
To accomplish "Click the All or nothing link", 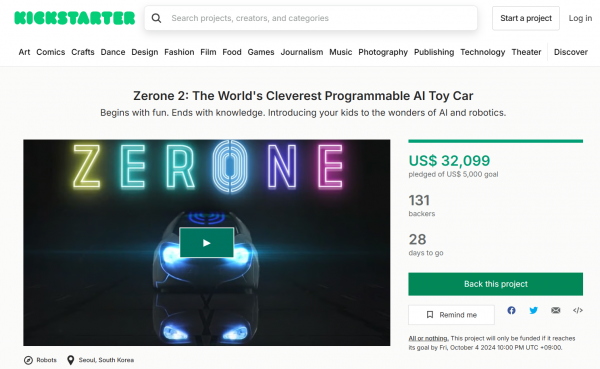I will point(428,338).
